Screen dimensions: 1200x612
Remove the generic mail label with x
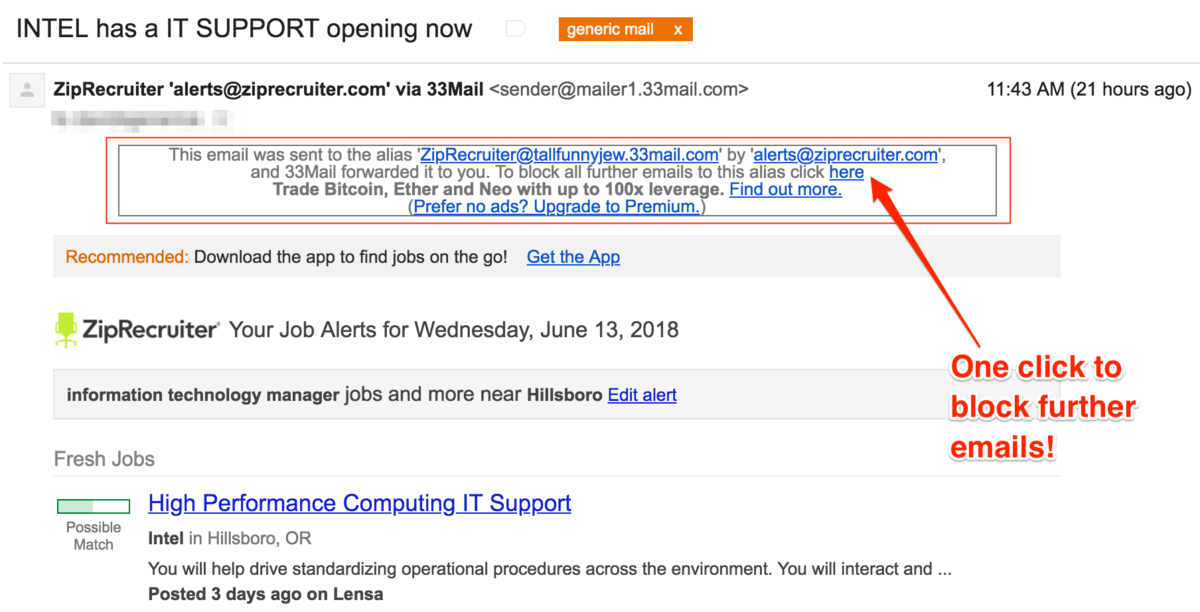(x=678, y=29)
